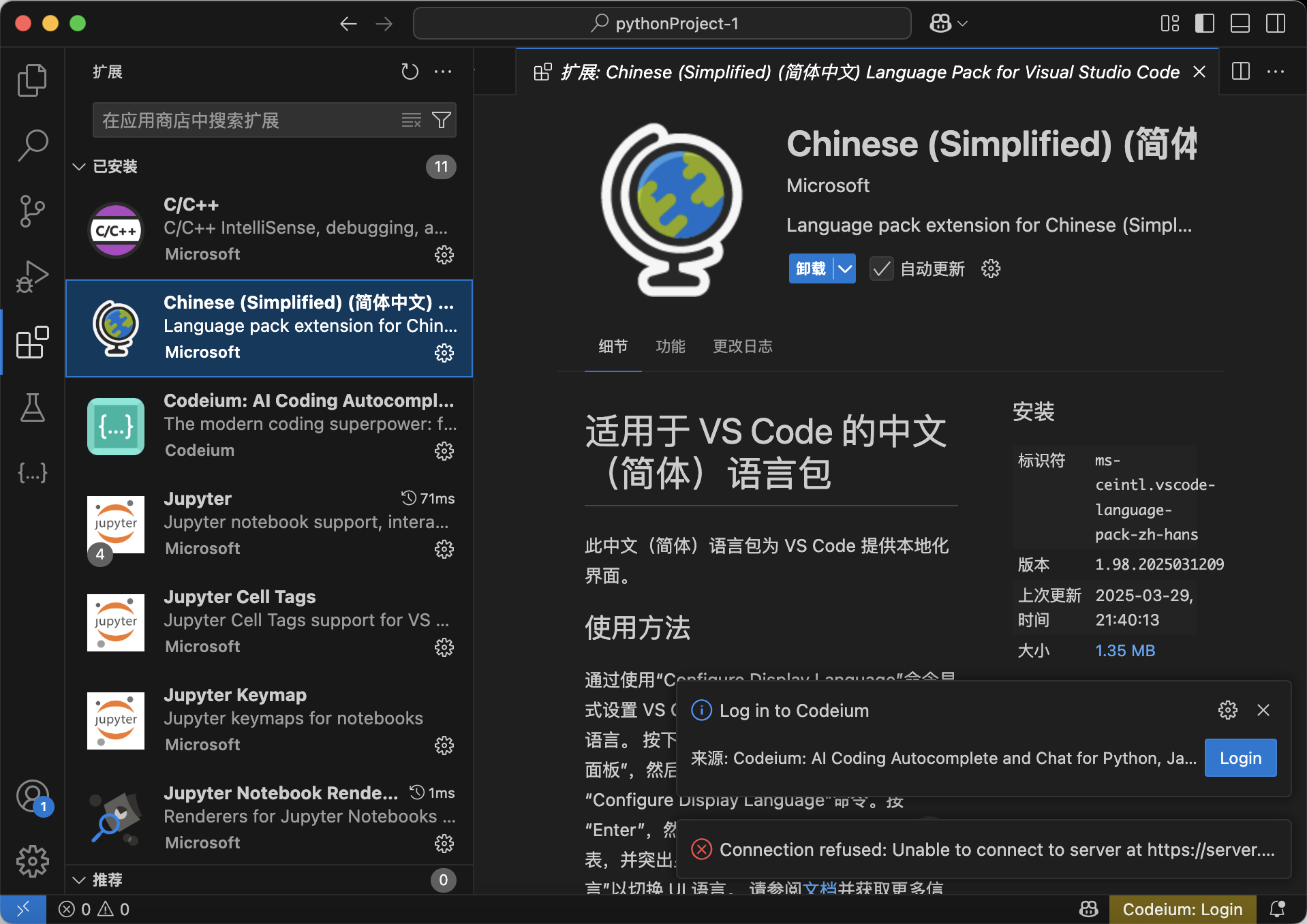Screen dimensions: 1307x924
Task: Select the Extensions view icon
Action: (x=32, y=341)
